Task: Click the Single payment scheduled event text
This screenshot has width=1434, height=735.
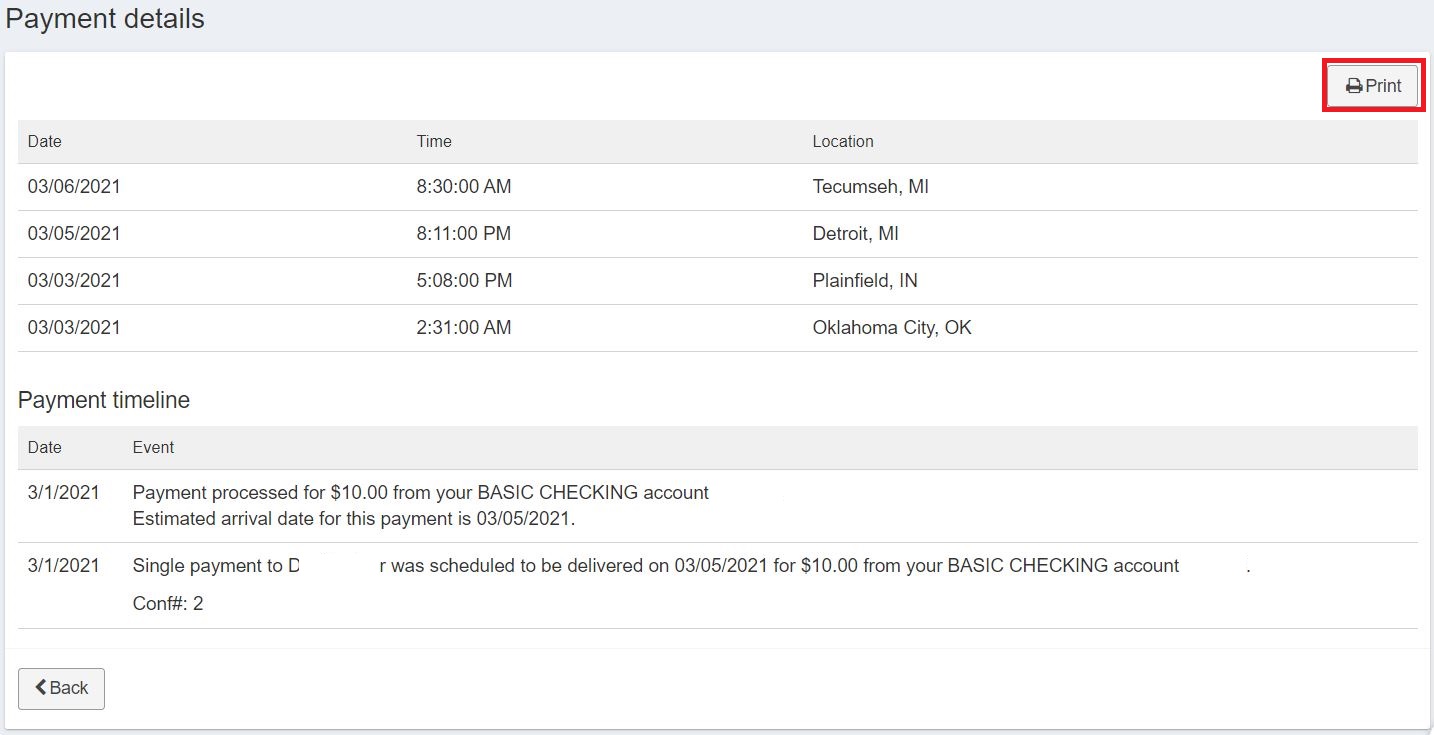Action: [x=655, y=566]
